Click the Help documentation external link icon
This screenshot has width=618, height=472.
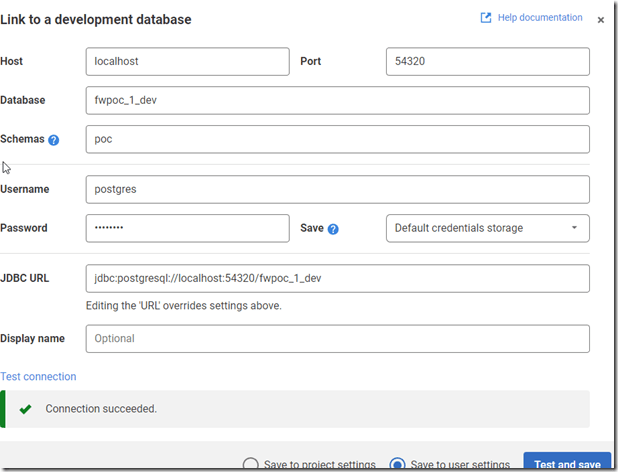(486, 18)
